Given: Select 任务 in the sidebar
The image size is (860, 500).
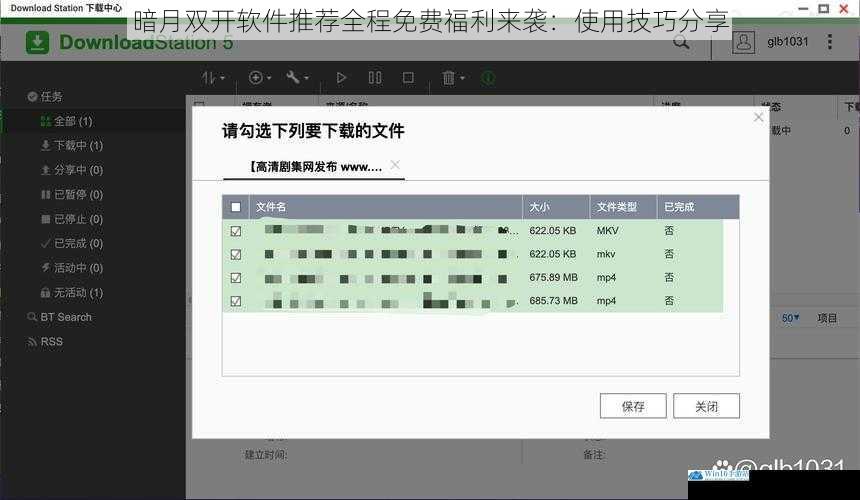Looking at the screenshot, I should click(45, 96).
